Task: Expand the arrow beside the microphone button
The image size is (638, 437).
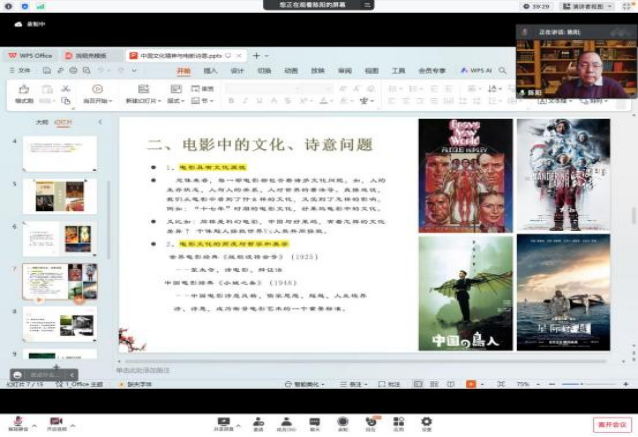Action: coord(35,422)
